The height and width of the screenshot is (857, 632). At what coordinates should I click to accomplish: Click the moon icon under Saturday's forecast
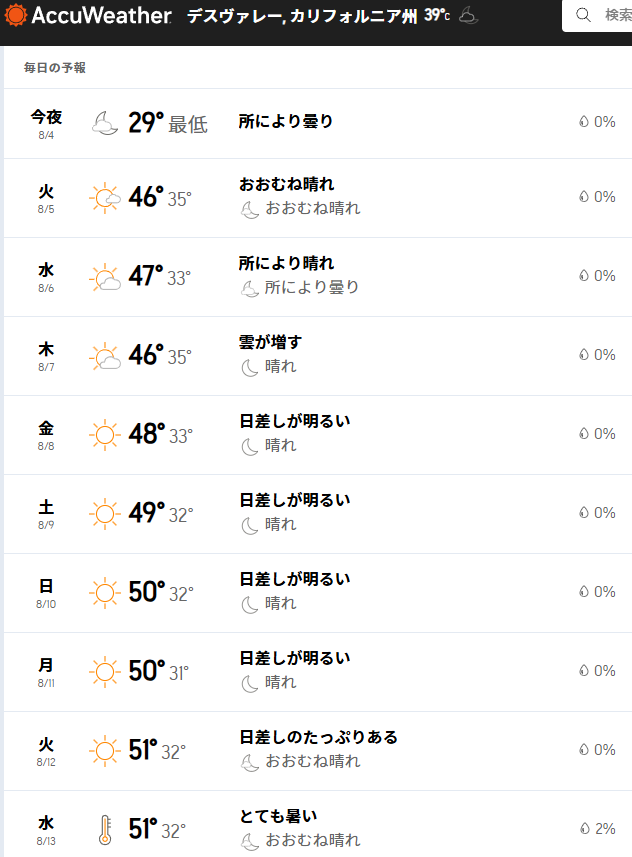point(250,525)
